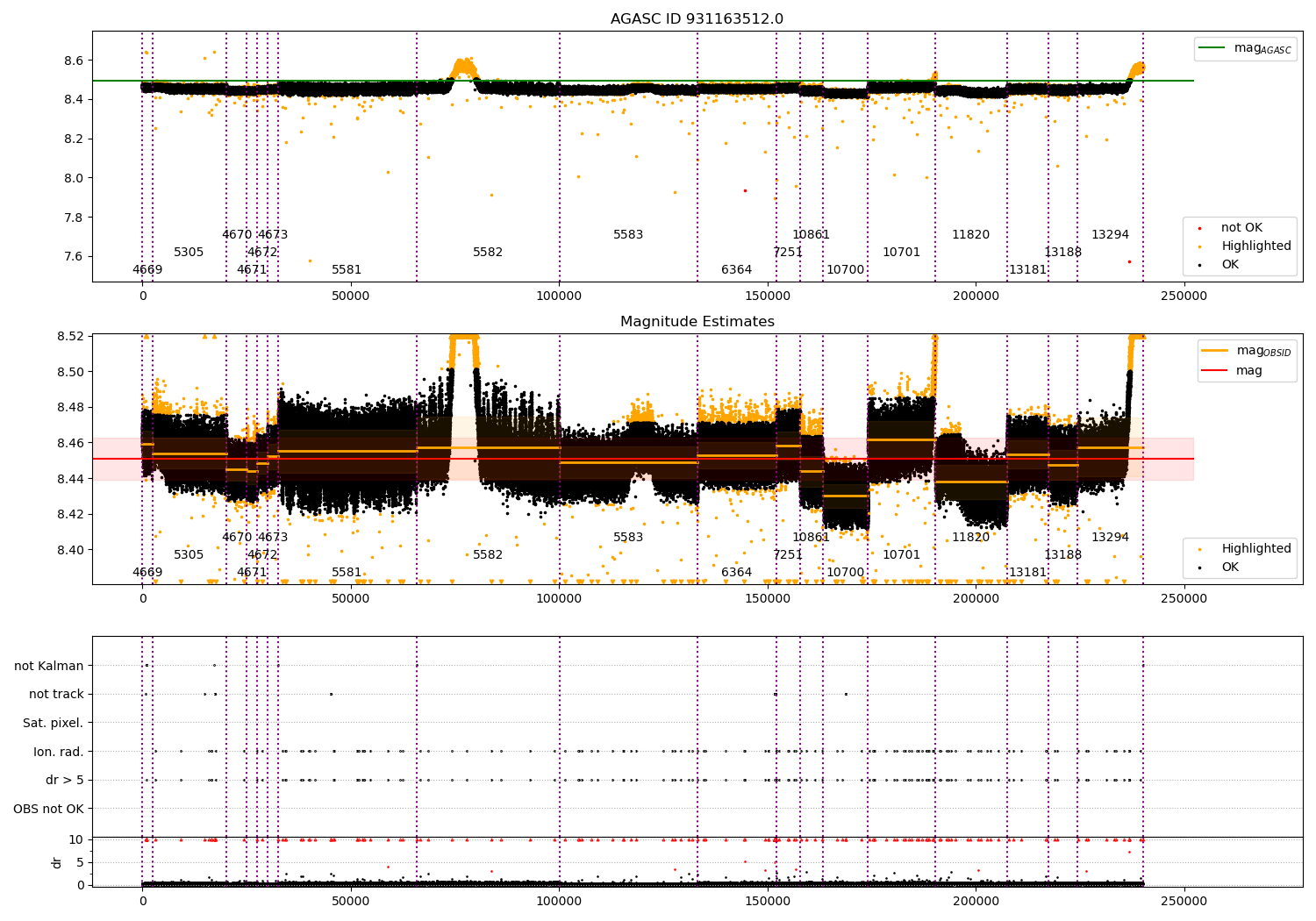Select "not OK" legend entry in top plot
The width and height of the screenshot is (1316, 921).
tap(1241, 228)
